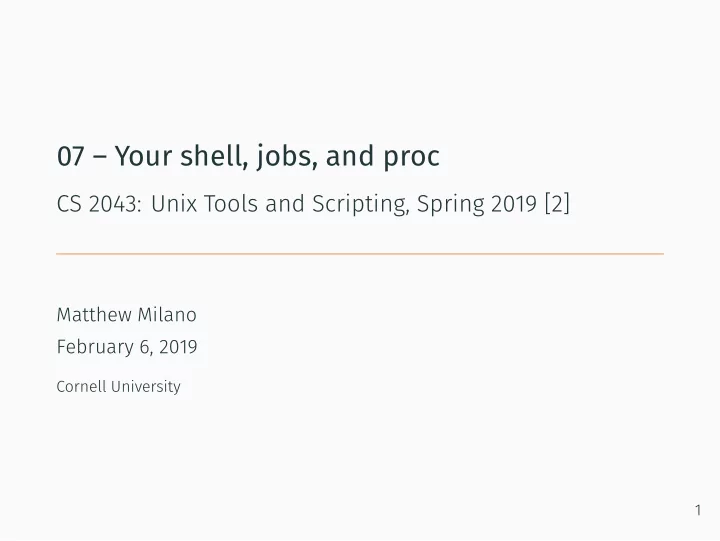Click the word 'proc' in the title

point(411,158)
